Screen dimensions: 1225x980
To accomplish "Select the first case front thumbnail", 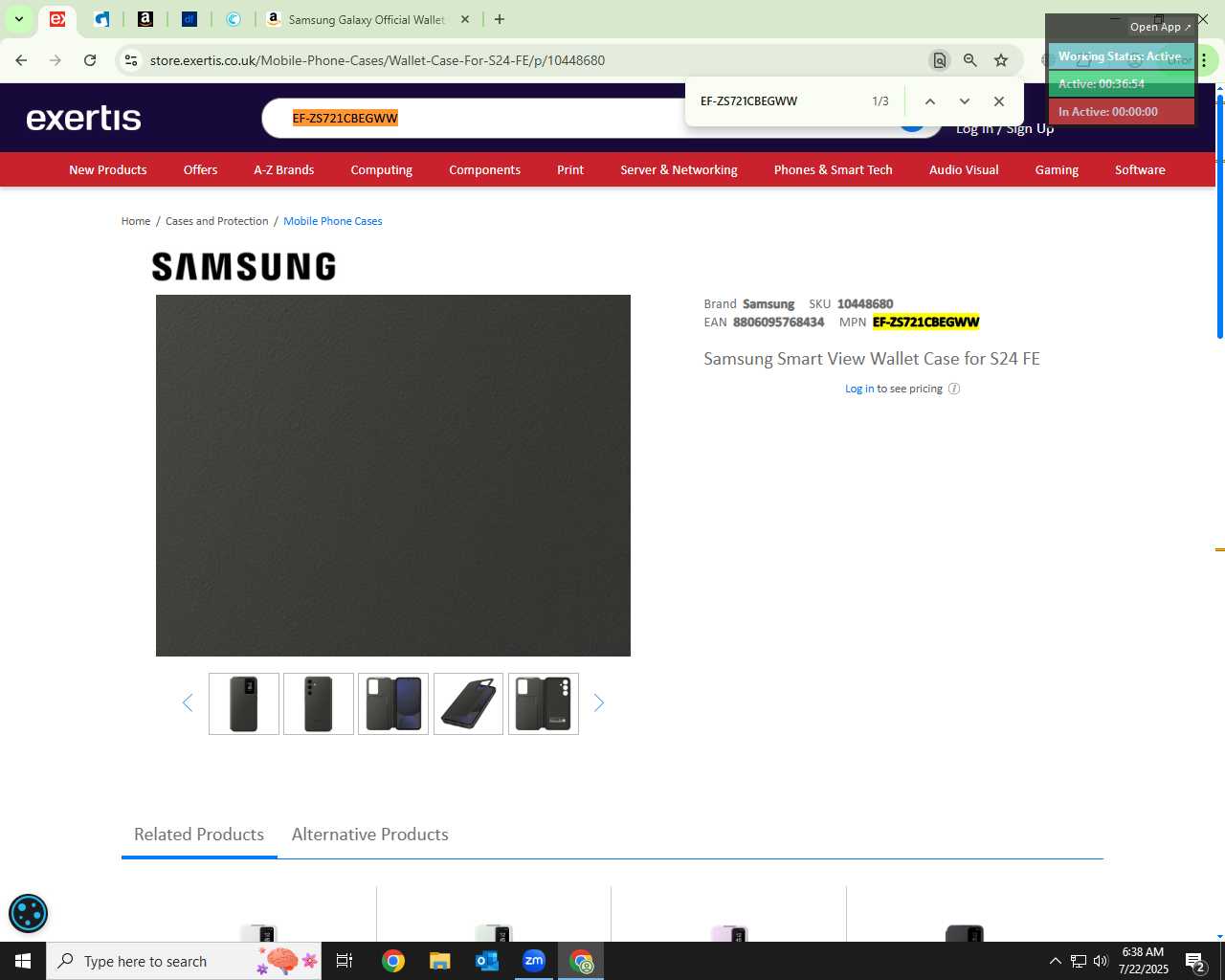I will (x=244, y=704).
